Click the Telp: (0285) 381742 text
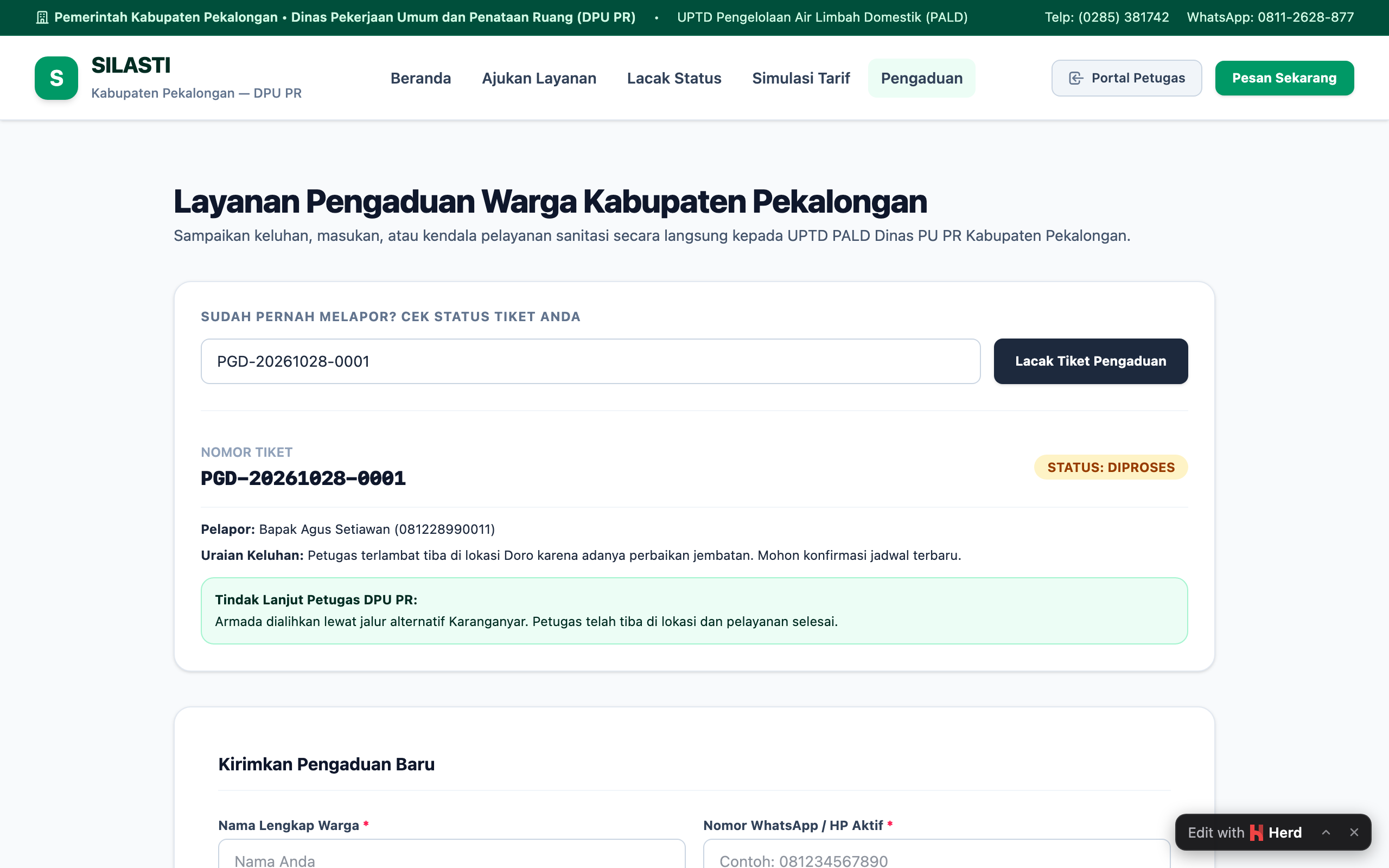Image resolution: width=1389 pixels, height=868 pixels. [1107, 17]
